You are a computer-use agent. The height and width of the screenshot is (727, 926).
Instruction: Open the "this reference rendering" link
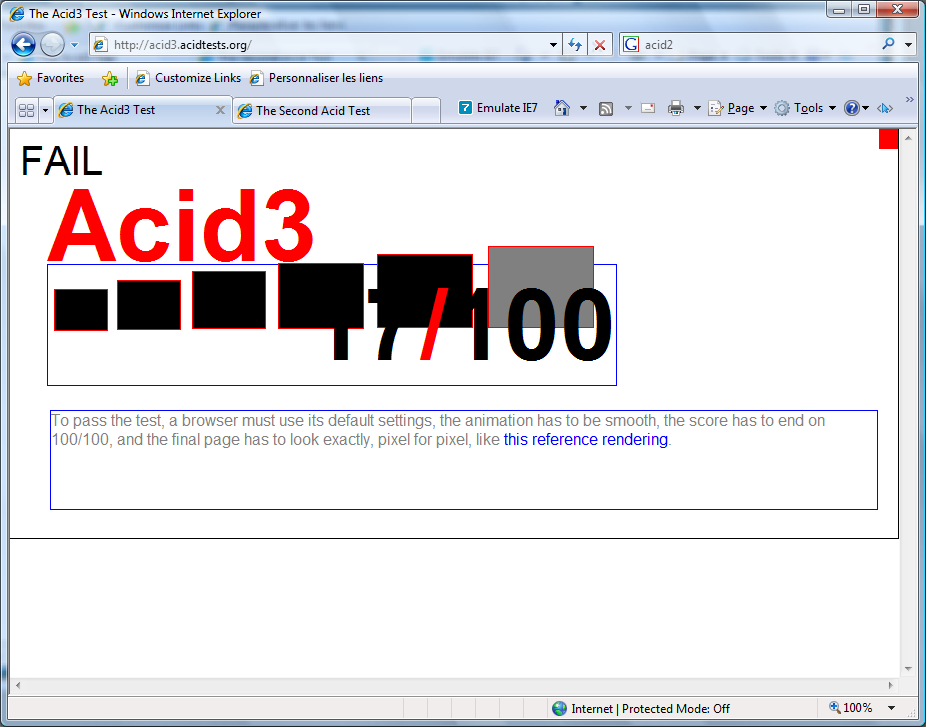[585, 440]
